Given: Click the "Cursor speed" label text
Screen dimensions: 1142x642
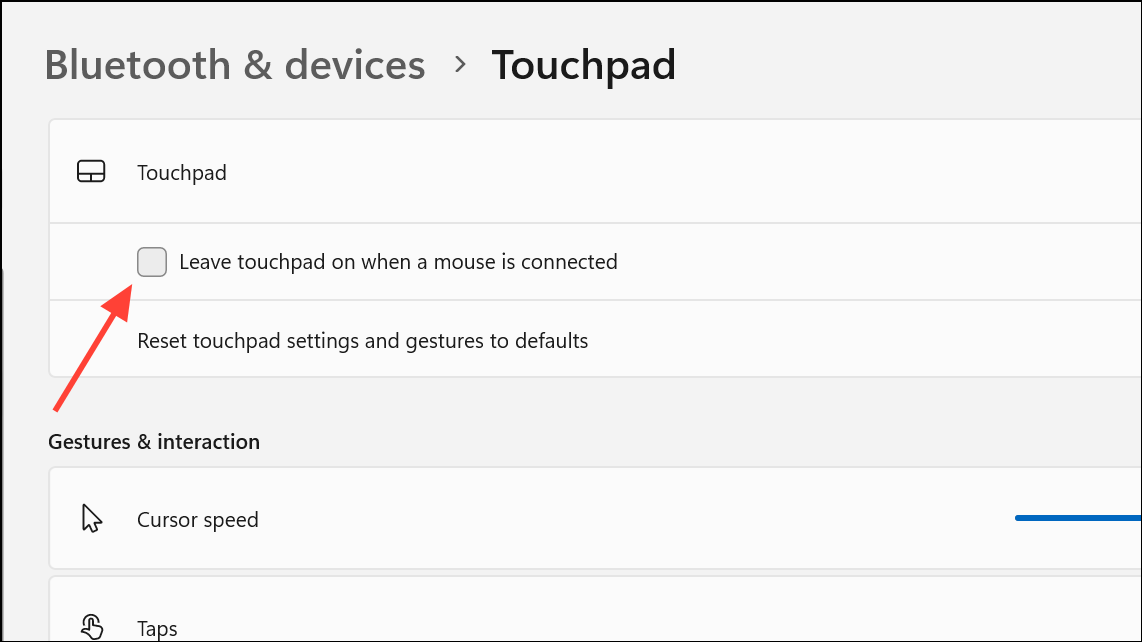Looking at the screenshot, I should (x=197, y=519).
